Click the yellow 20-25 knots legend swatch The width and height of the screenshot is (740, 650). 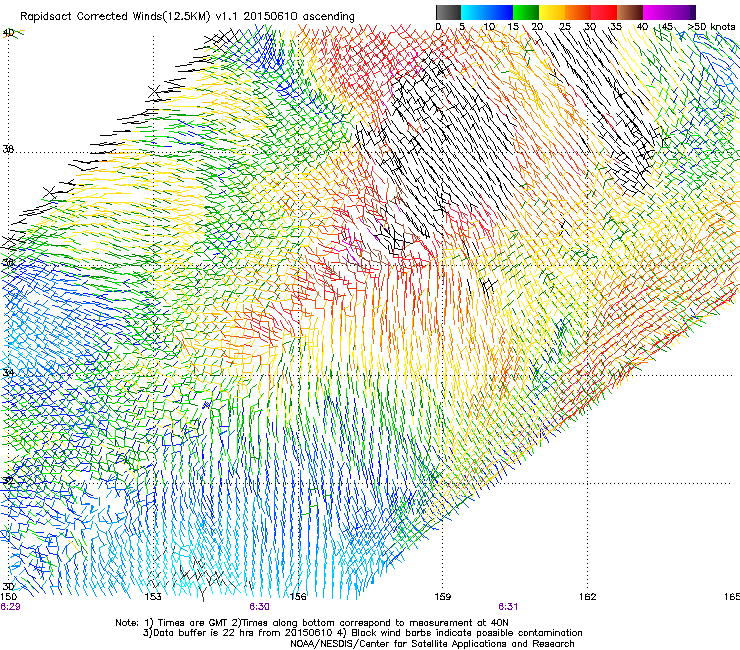coord(552,12)
